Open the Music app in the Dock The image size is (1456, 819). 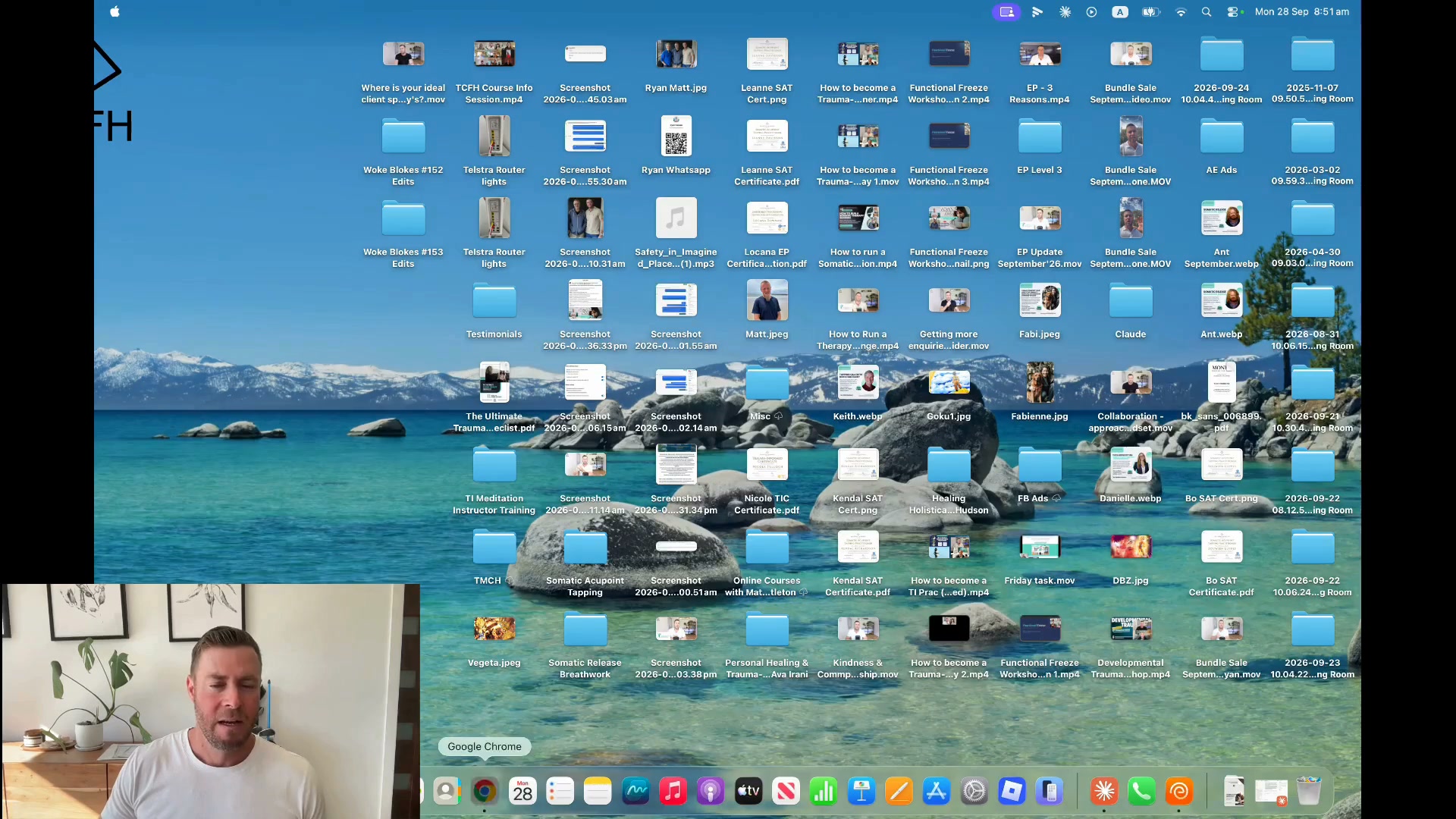pyautogui.click(x=673, y=792)
